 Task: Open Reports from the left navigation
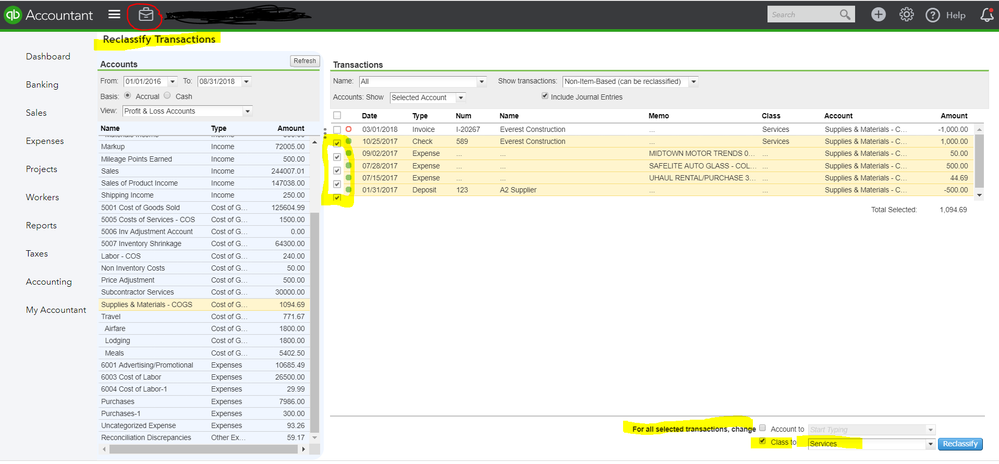(x=42, y=225)
